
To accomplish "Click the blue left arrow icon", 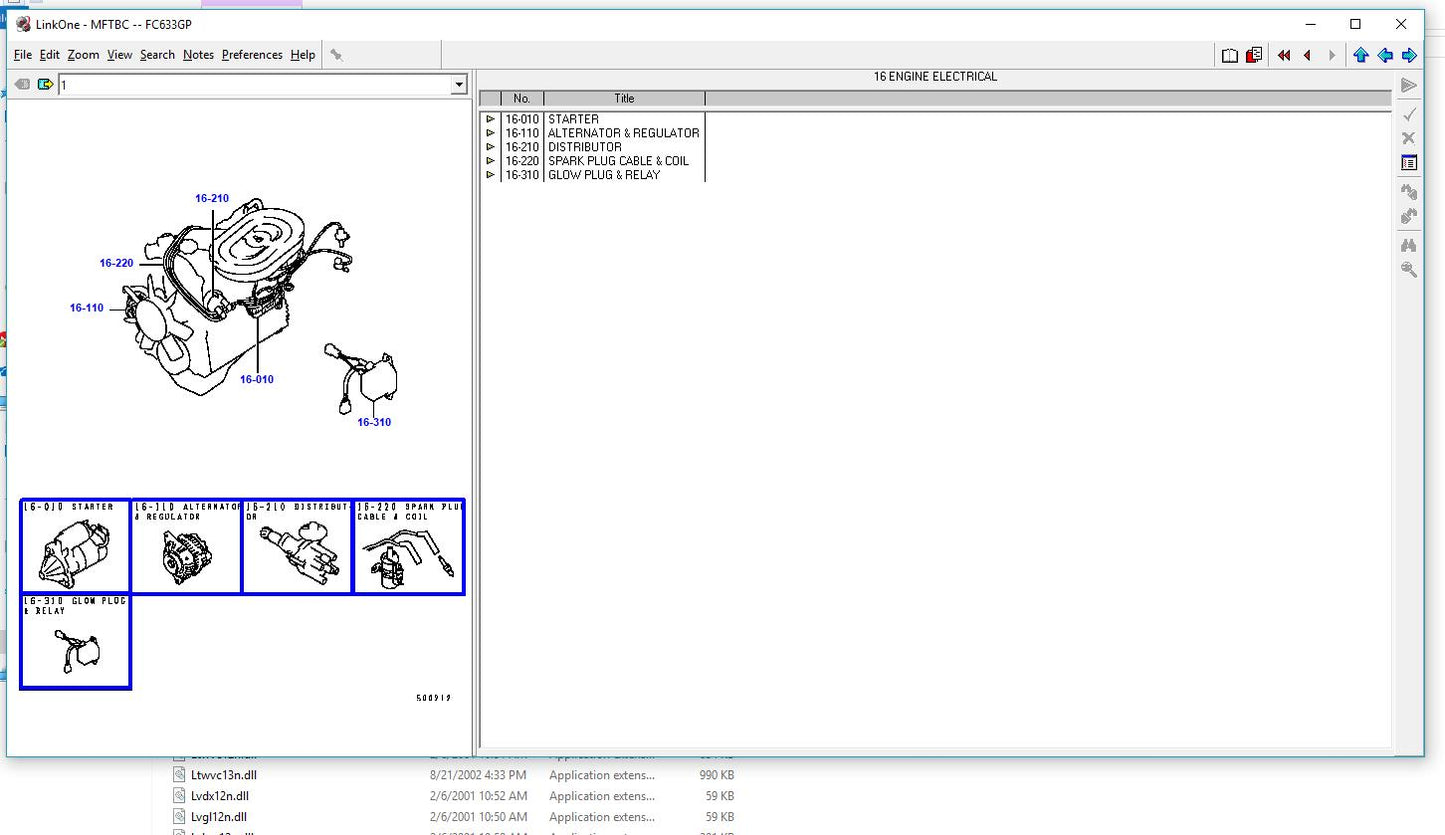I will 1385,55.
